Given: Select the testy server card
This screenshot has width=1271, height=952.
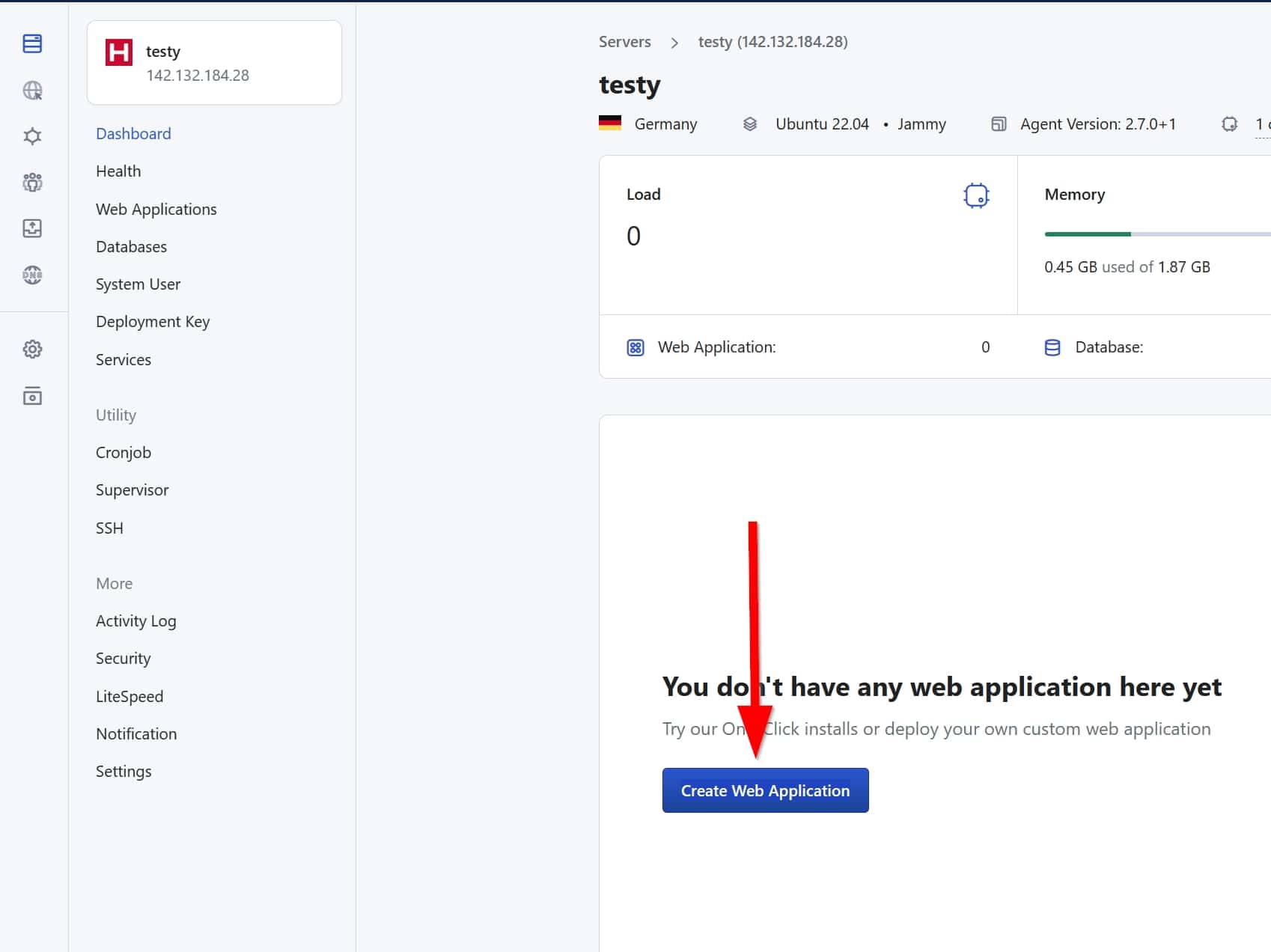Looking at the screenshot, I should click(215, 63).
